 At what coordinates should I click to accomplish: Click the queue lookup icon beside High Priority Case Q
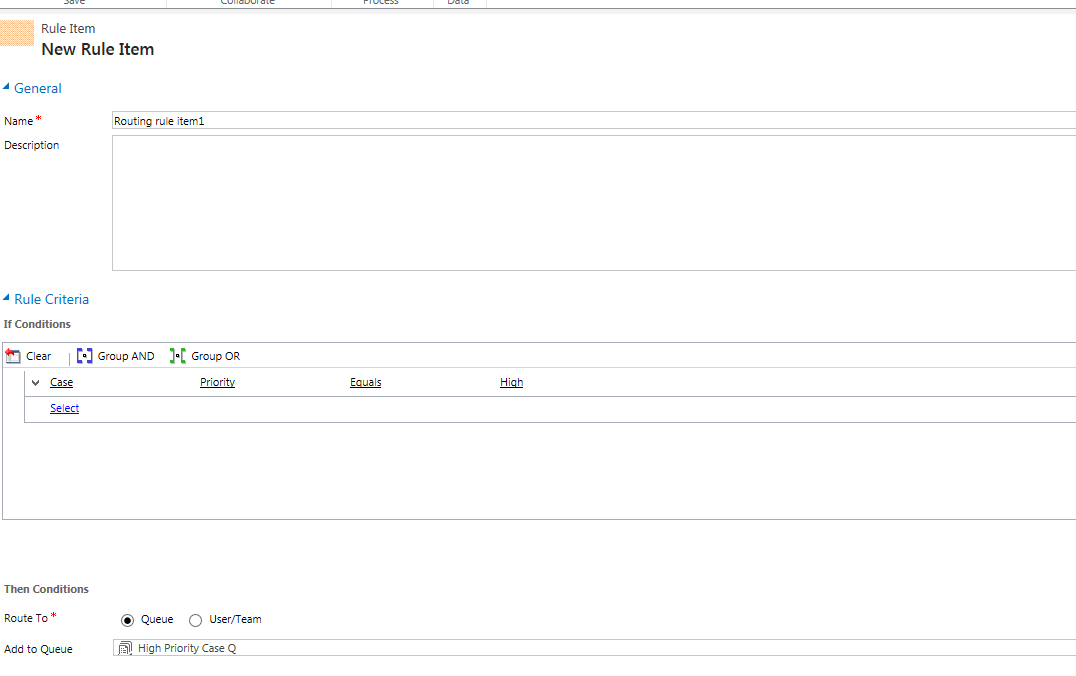click(x=124, y=648)
